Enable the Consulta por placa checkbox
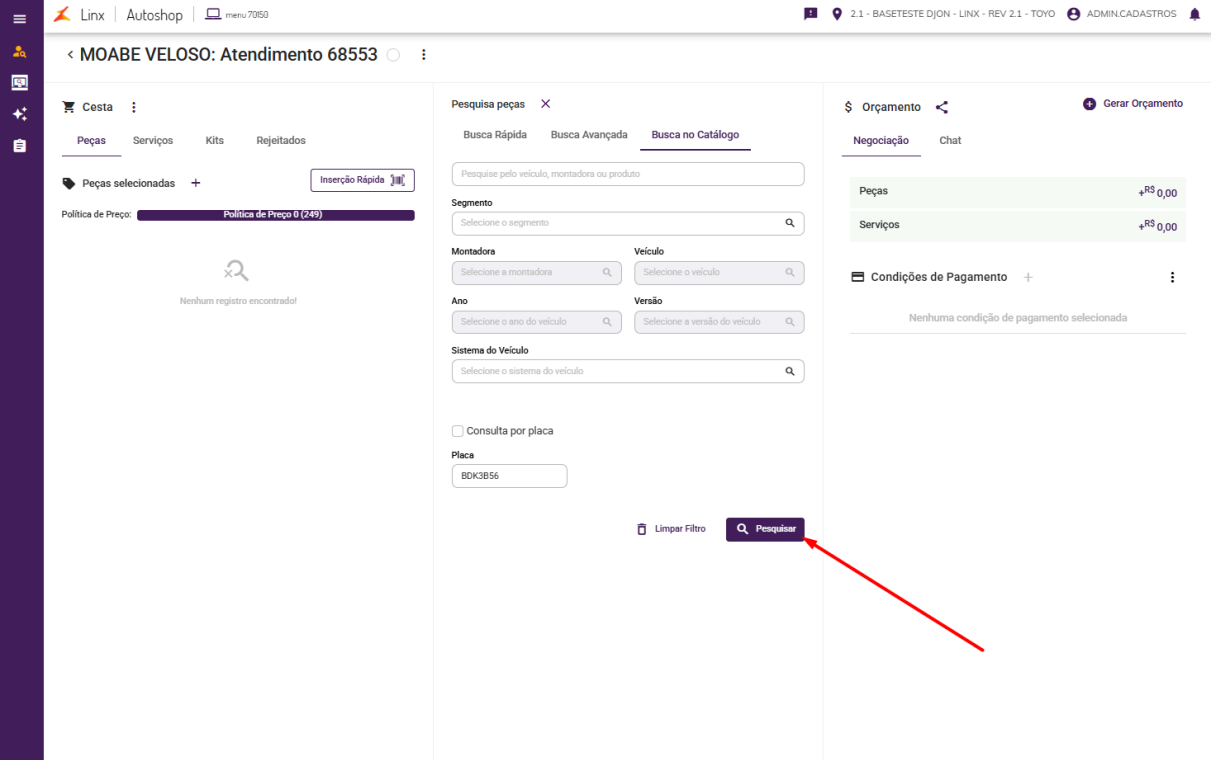 tap(458, 431)
